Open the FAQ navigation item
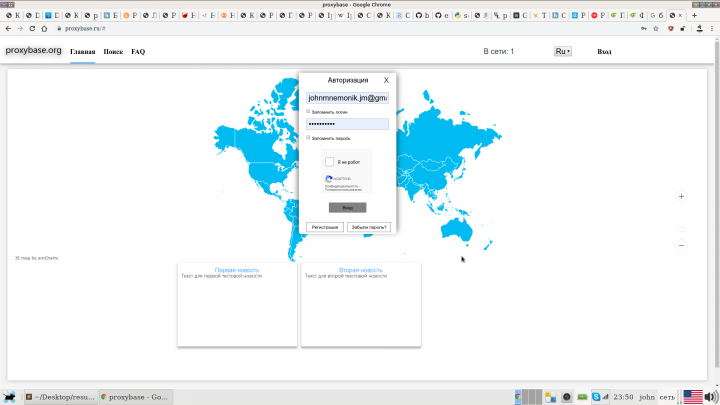 click(x=138, y=52)
